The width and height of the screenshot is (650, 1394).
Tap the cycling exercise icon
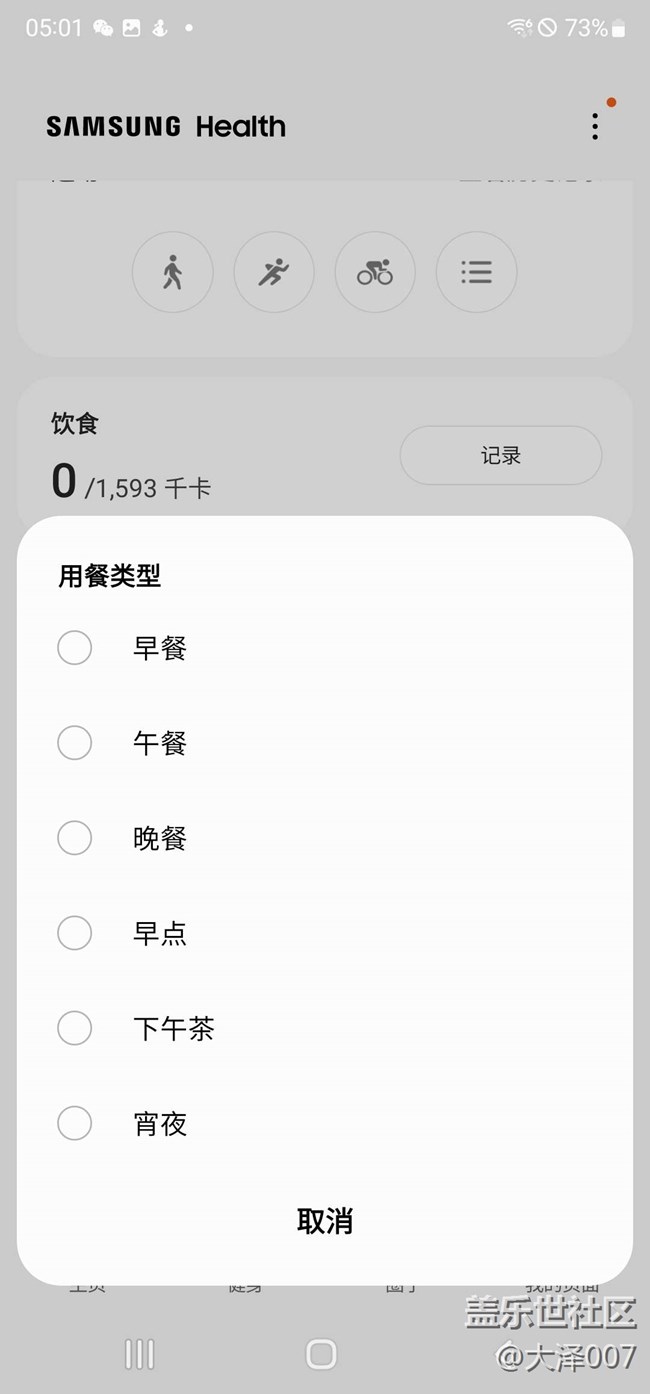pos(375,272)
